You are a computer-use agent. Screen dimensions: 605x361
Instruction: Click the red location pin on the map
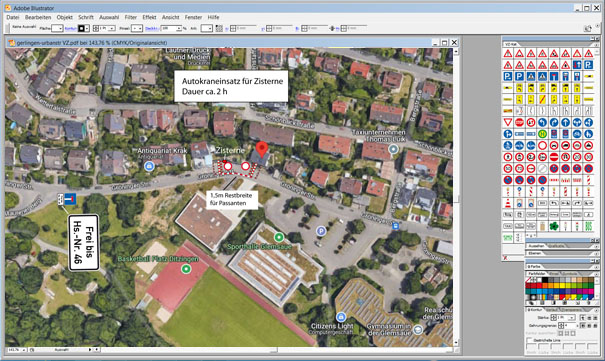pos(262,149)
